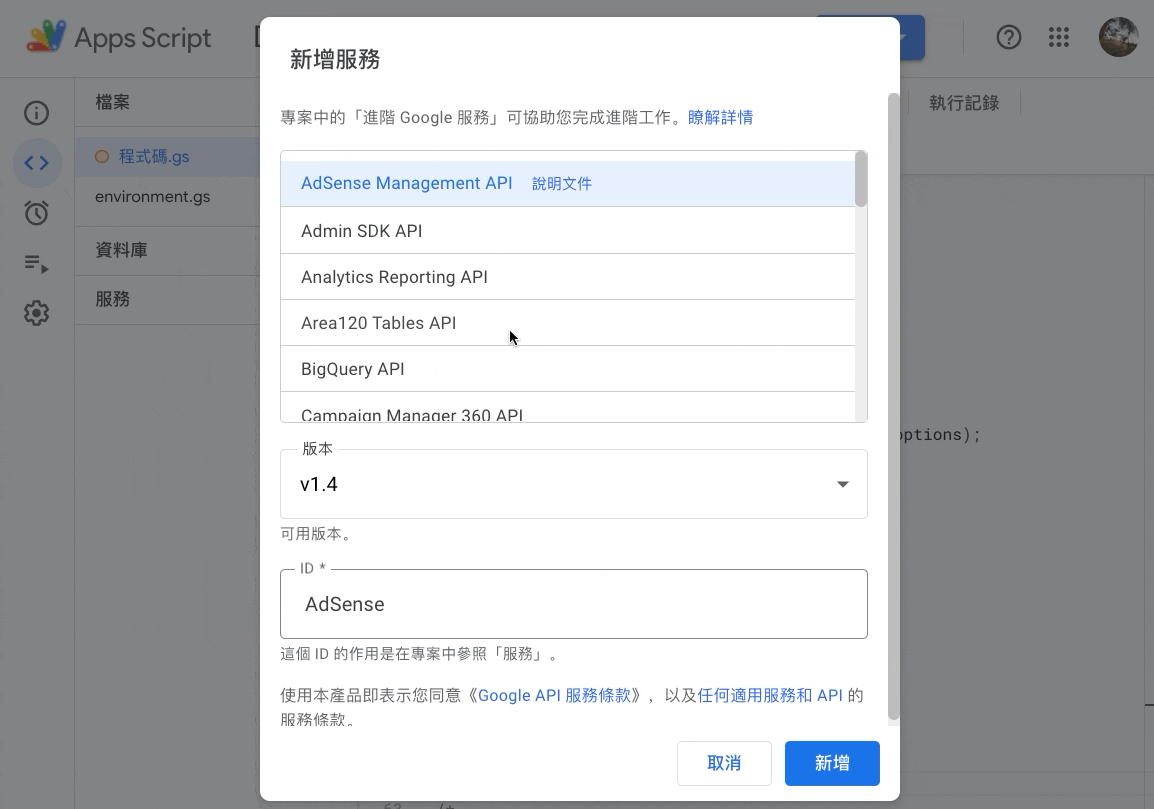Open the Overview info icon in sidebar
The height and width of the screenshot is (809, 1154).
[x=36, y=113]
